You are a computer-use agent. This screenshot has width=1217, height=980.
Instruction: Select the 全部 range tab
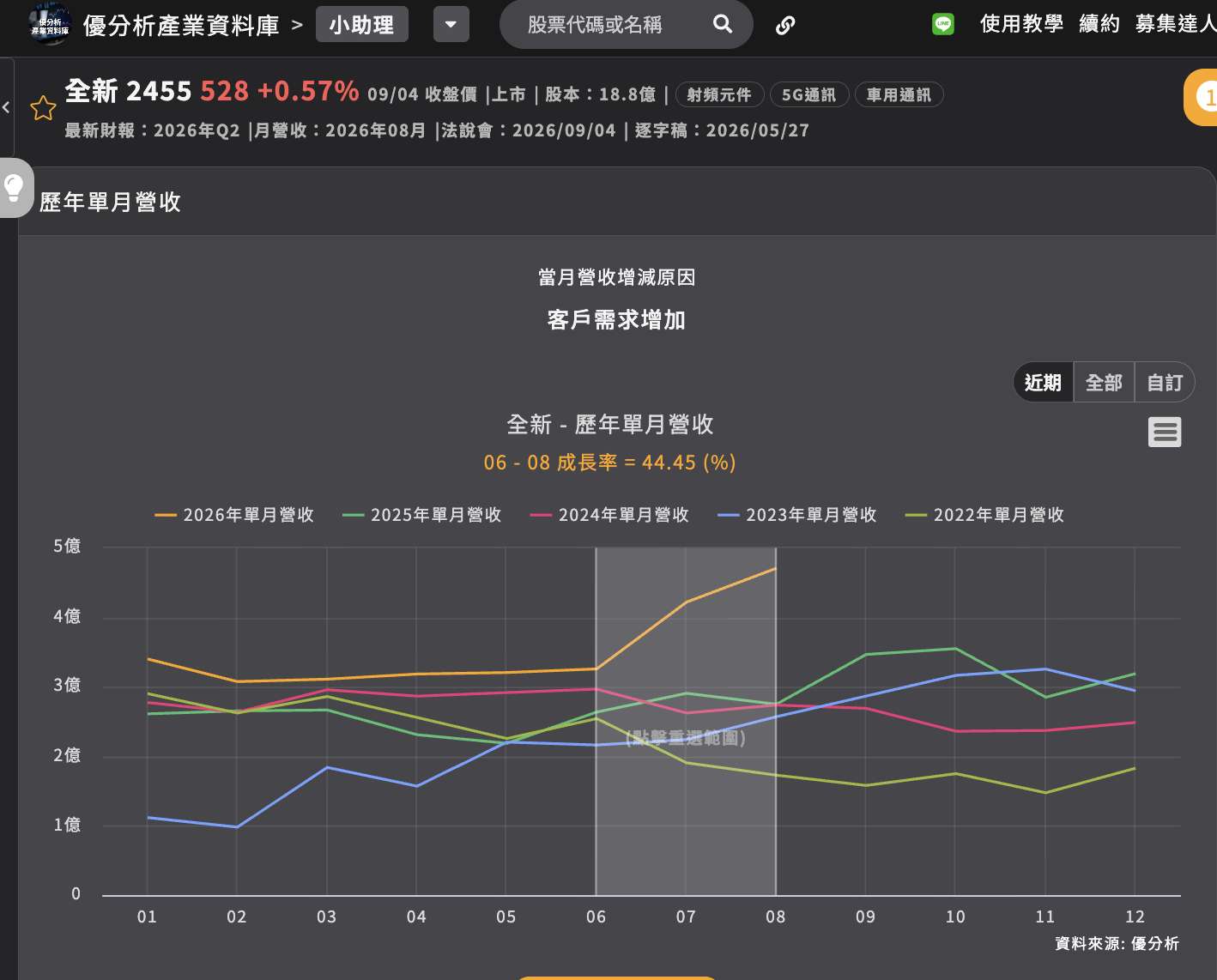click(1104, 383)
